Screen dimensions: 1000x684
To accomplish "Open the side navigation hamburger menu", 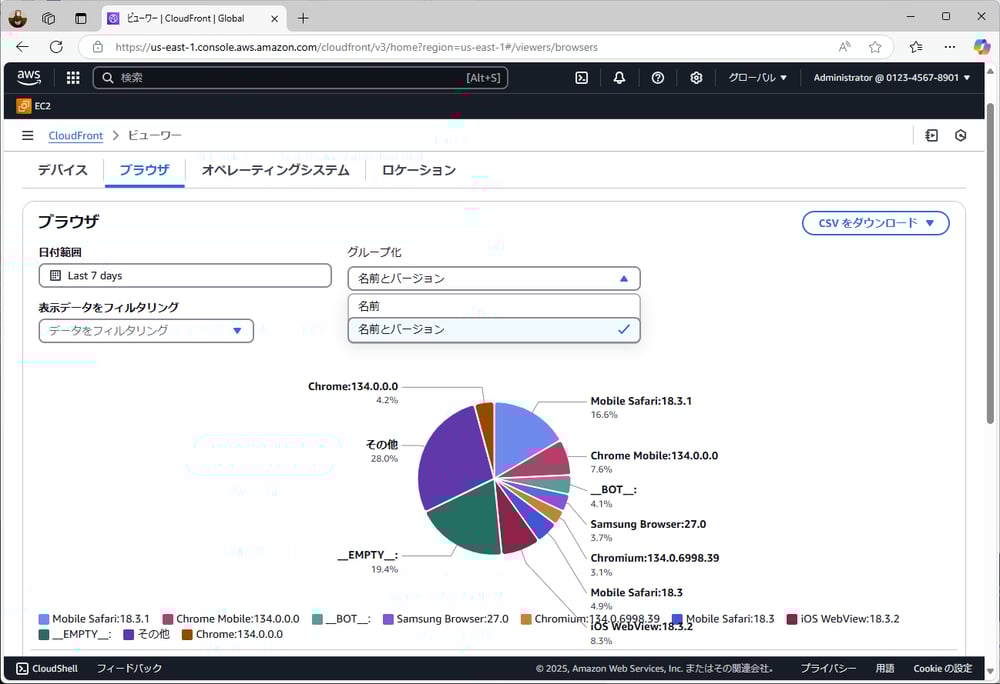I will point(27,135).
